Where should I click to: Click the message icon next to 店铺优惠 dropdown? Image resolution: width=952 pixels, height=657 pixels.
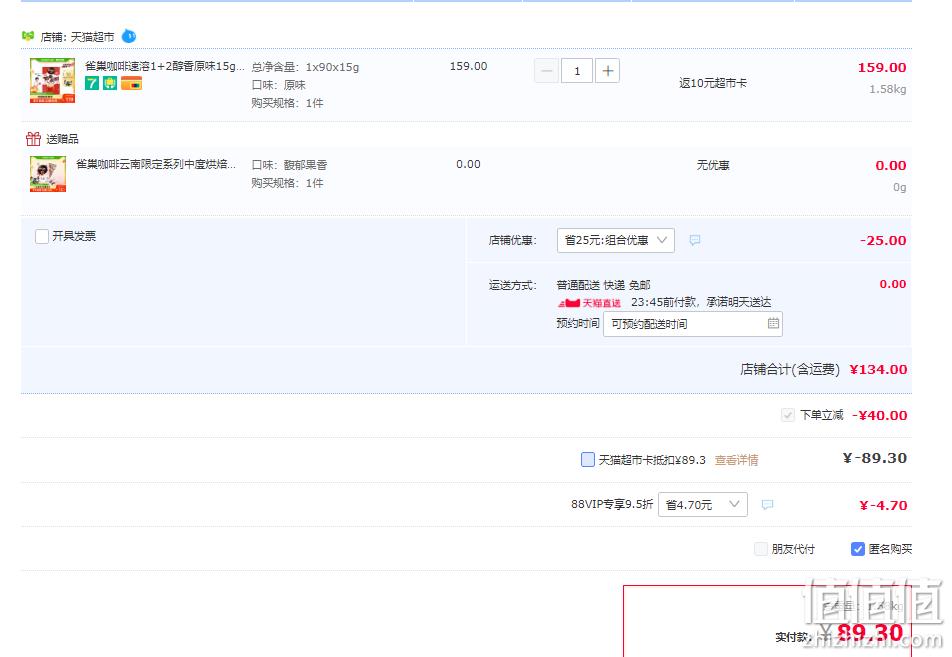(695, 240)
